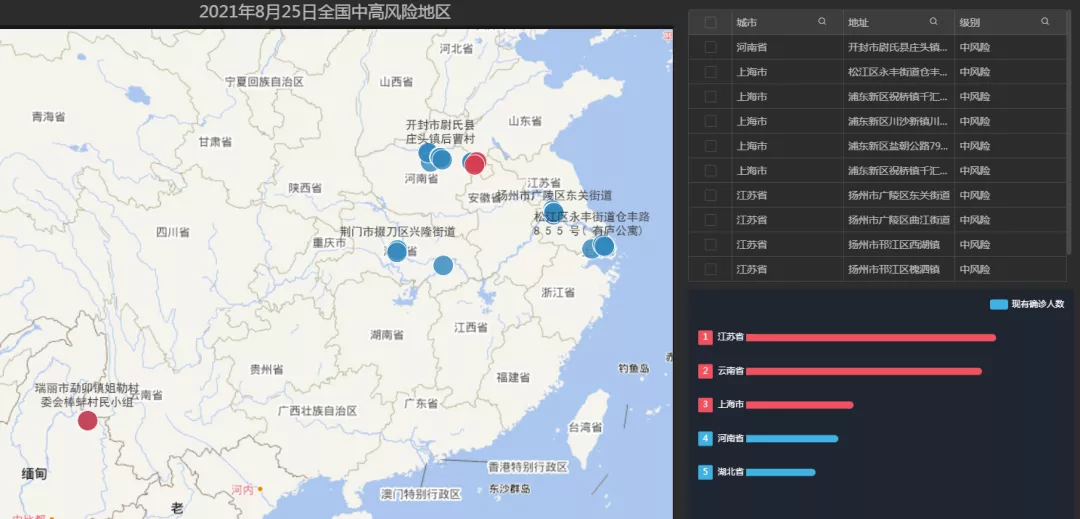Click the address cell 扬州市广陵区东关街道
The height and width of the screenshot is (519, 1080).
click(x=899, y=195)
